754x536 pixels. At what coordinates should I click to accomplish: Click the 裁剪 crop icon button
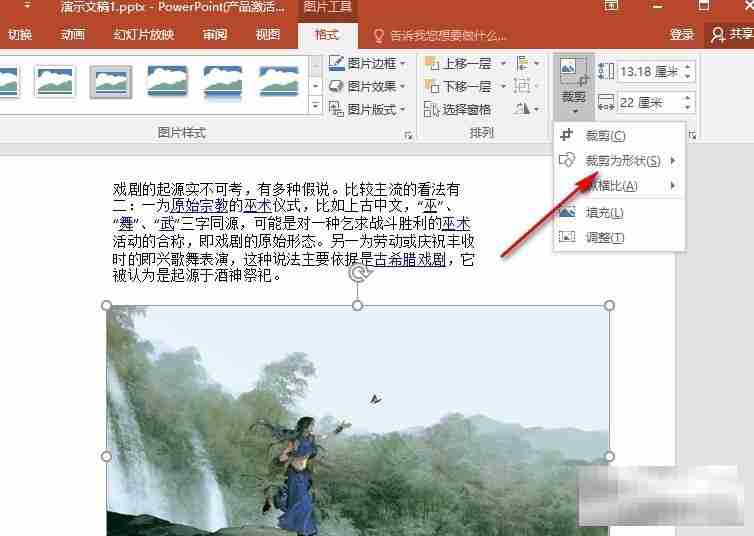(x=574, y=80)
